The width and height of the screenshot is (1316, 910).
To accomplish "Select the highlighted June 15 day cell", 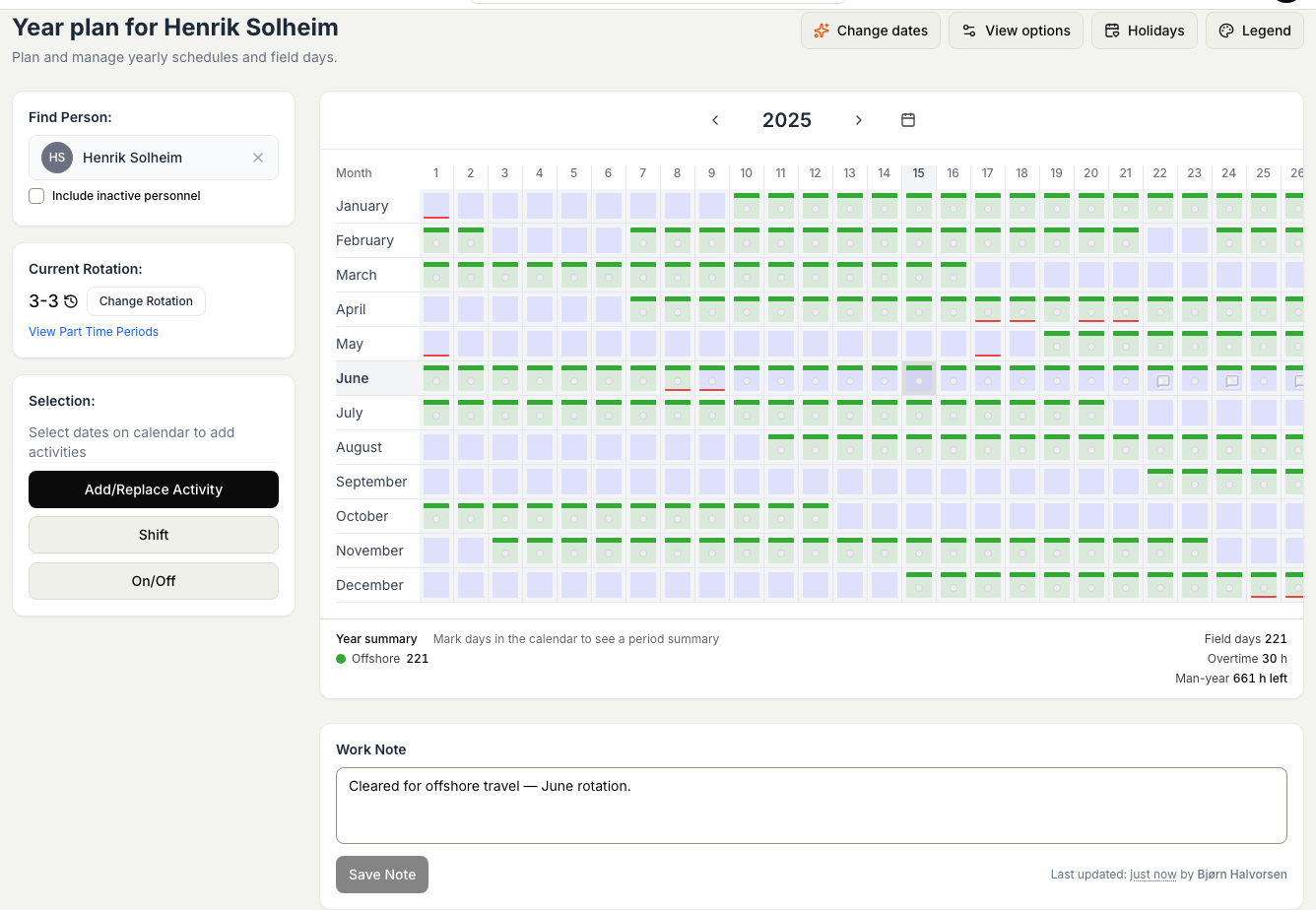I will pyautogui.click(x=919, y=378).
